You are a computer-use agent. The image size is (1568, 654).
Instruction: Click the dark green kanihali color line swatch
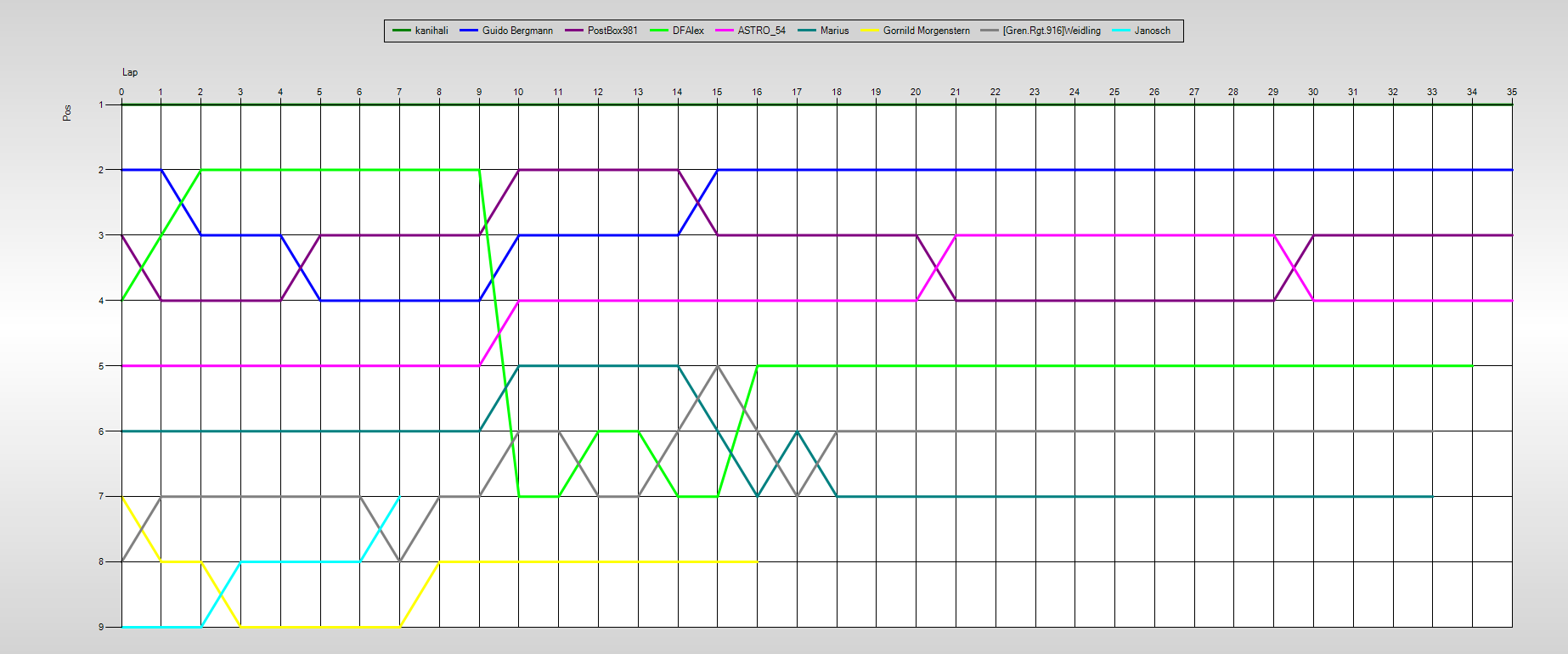coord(402,31)
